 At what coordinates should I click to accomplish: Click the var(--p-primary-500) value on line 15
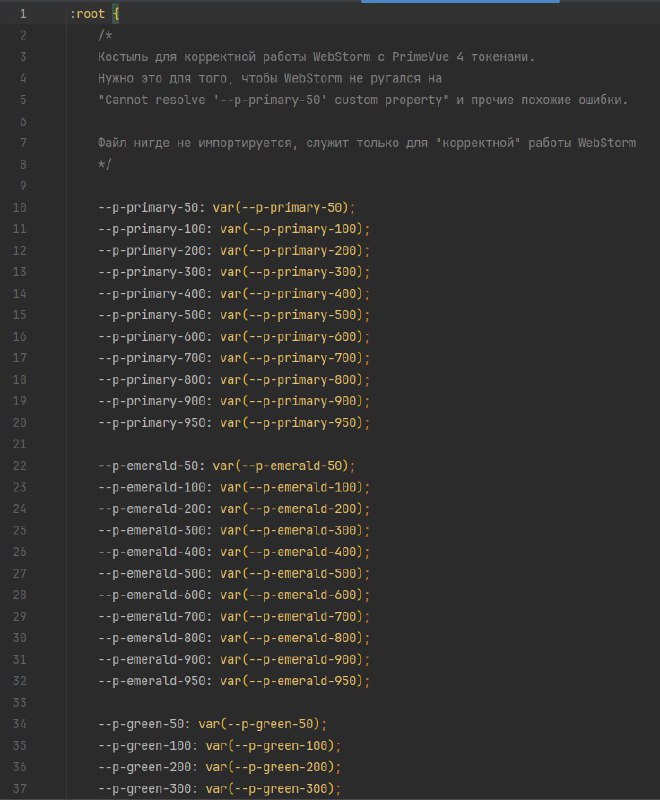(291, 315)
